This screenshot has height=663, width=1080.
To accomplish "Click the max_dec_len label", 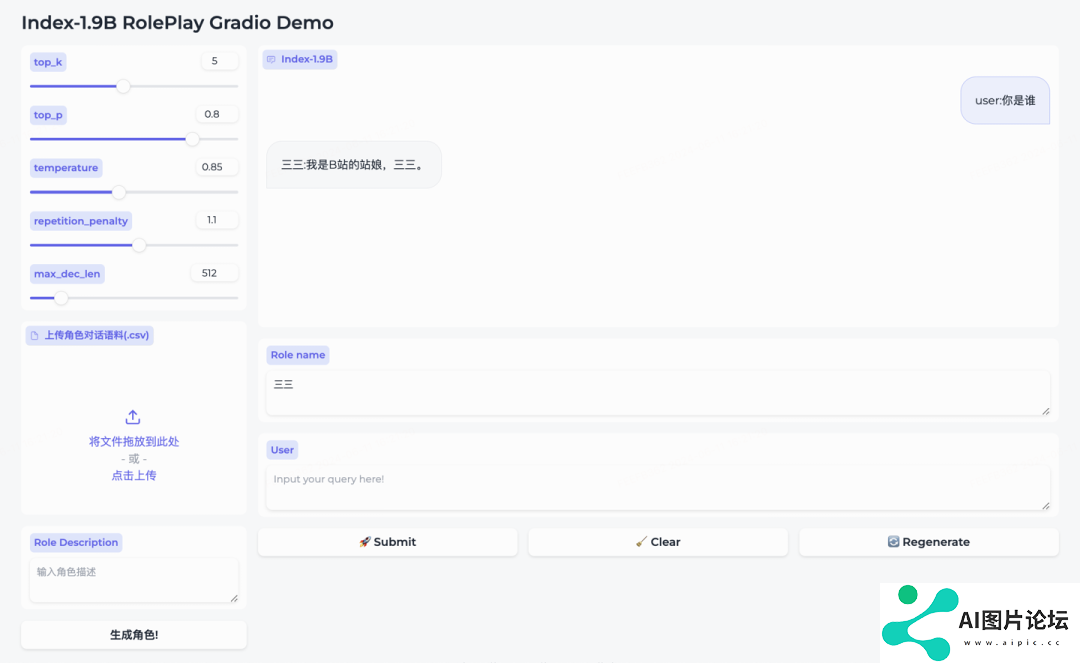I will (67, 274).
